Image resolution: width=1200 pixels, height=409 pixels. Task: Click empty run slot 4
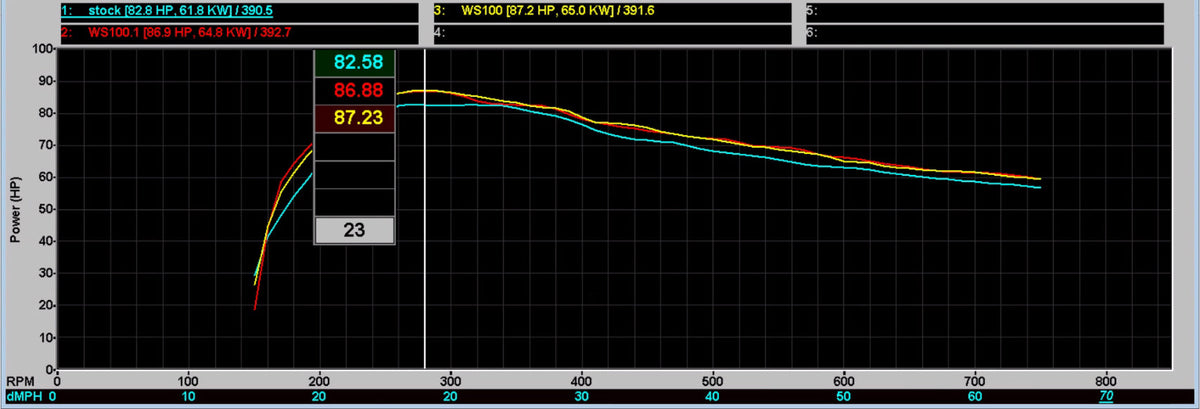click(x=611, y=33)
